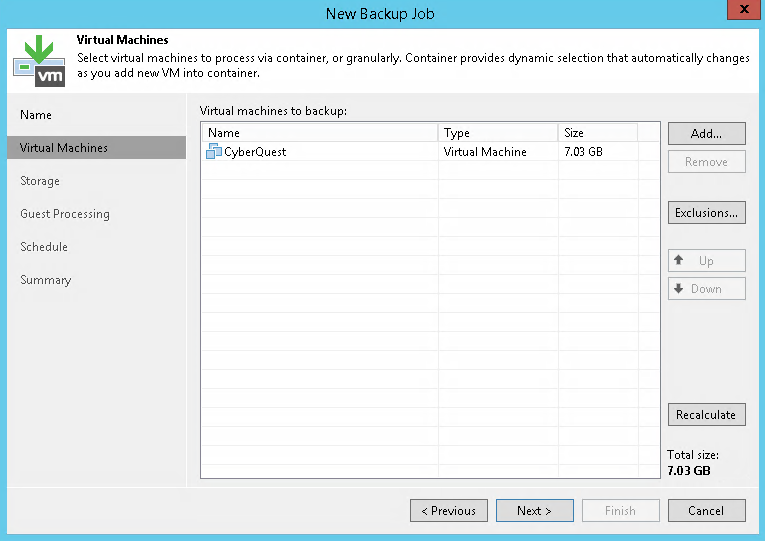
Task: Close the New Backup Job dialog
Action: click(x=744, y=10)
